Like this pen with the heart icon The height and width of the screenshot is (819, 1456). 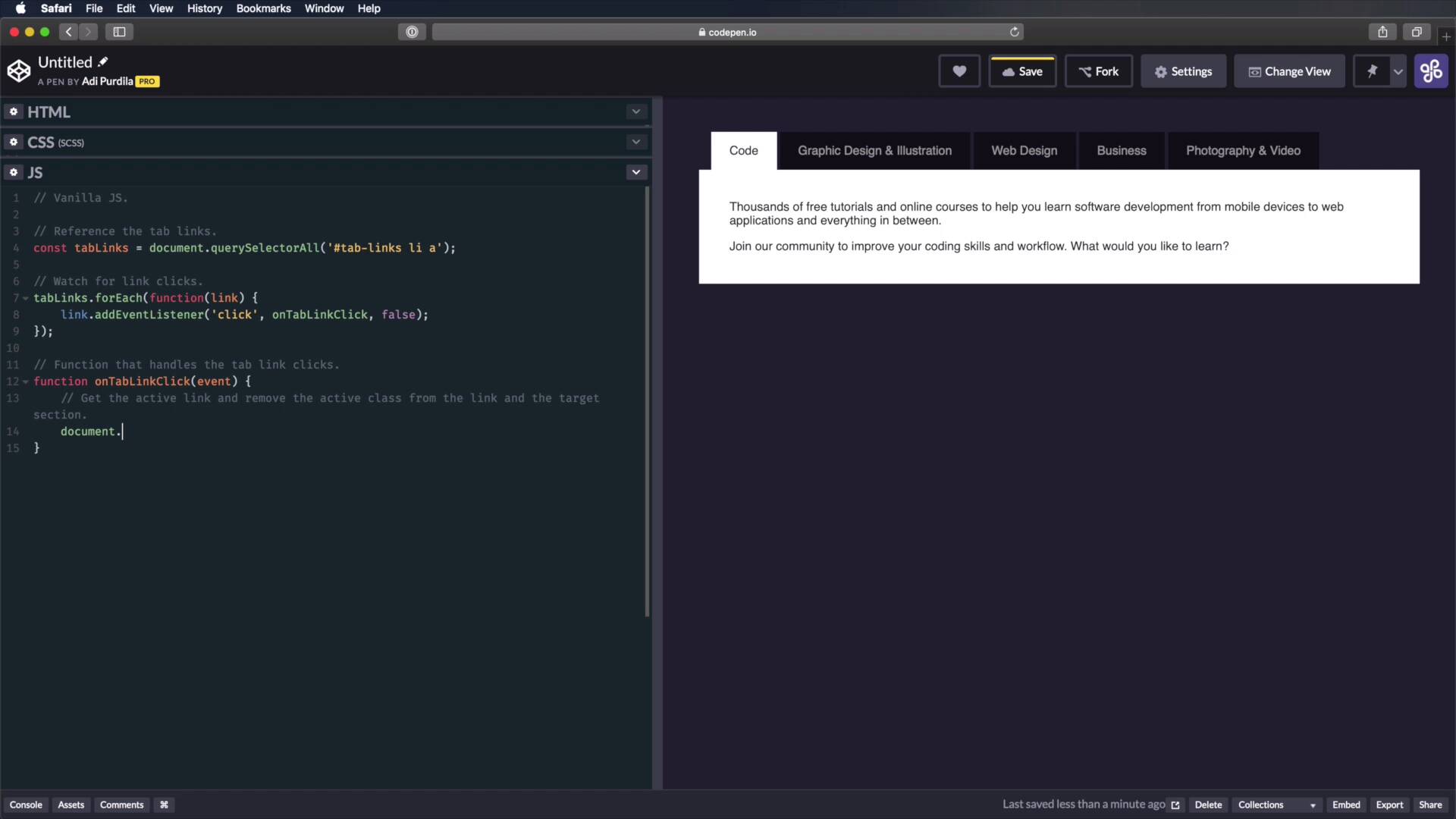(x=959, y=71)
